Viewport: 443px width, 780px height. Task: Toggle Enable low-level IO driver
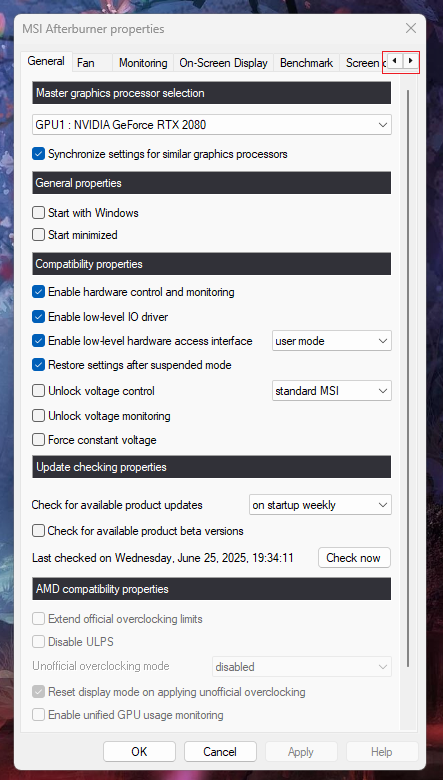[39, 316]
